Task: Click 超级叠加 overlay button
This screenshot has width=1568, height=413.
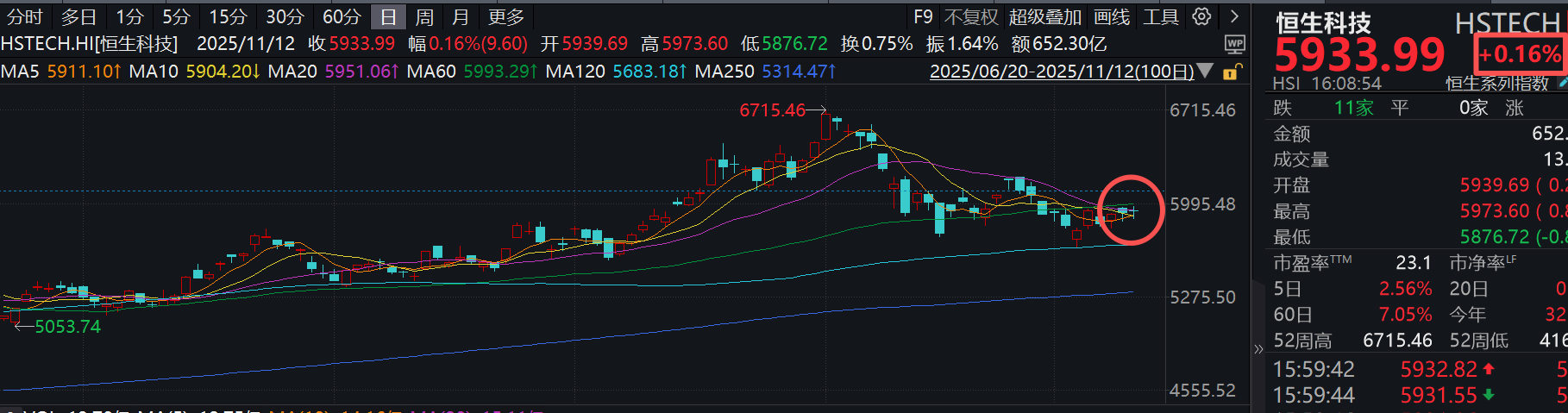Action: coord(1045,17)
